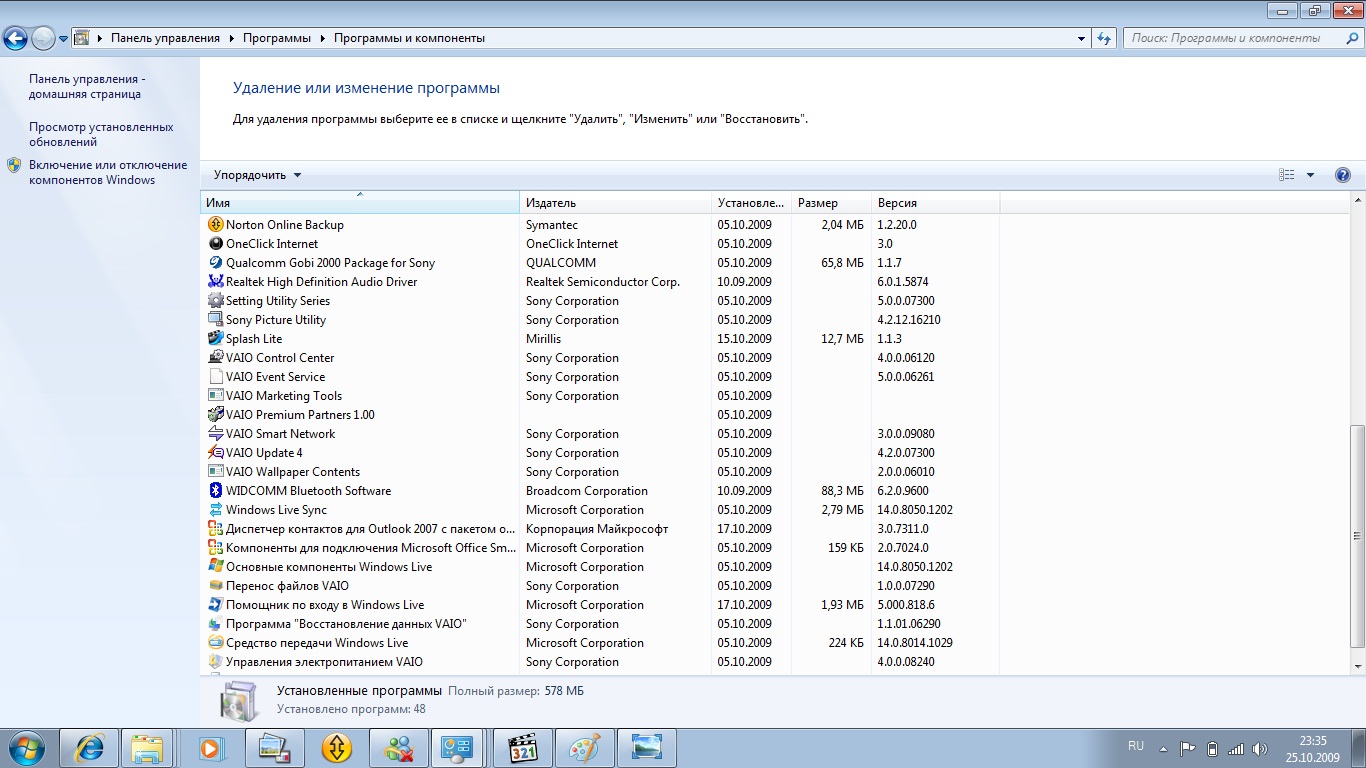
Task: Open Включение или отключение компонентов Windows
Action: (108, 172)
